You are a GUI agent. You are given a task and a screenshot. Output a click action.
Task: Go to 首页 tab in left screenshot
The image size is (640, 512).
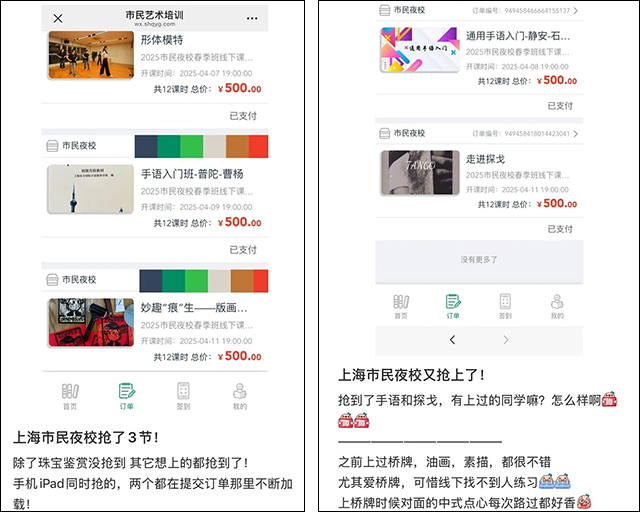(70, 396)
